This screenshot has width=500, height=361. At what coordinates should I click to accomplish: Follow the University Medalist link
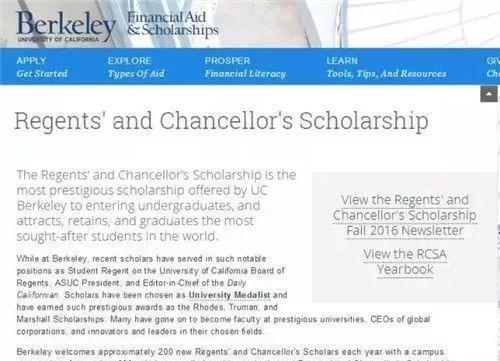click(229, 295)
